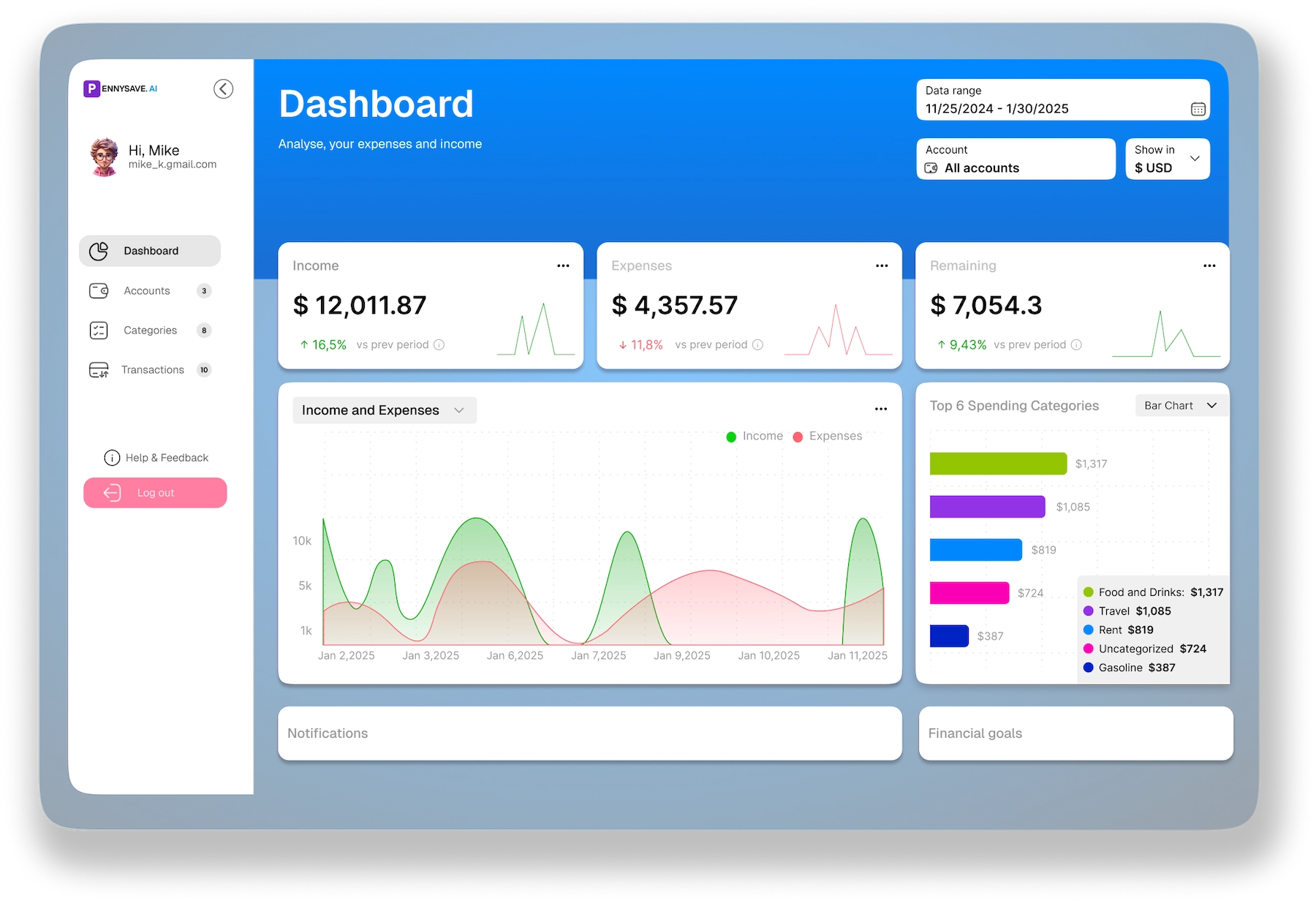This screenshot has width=1316, height=903.
Task: Click the info icon on Expenses card
Action: click(757, 345)
